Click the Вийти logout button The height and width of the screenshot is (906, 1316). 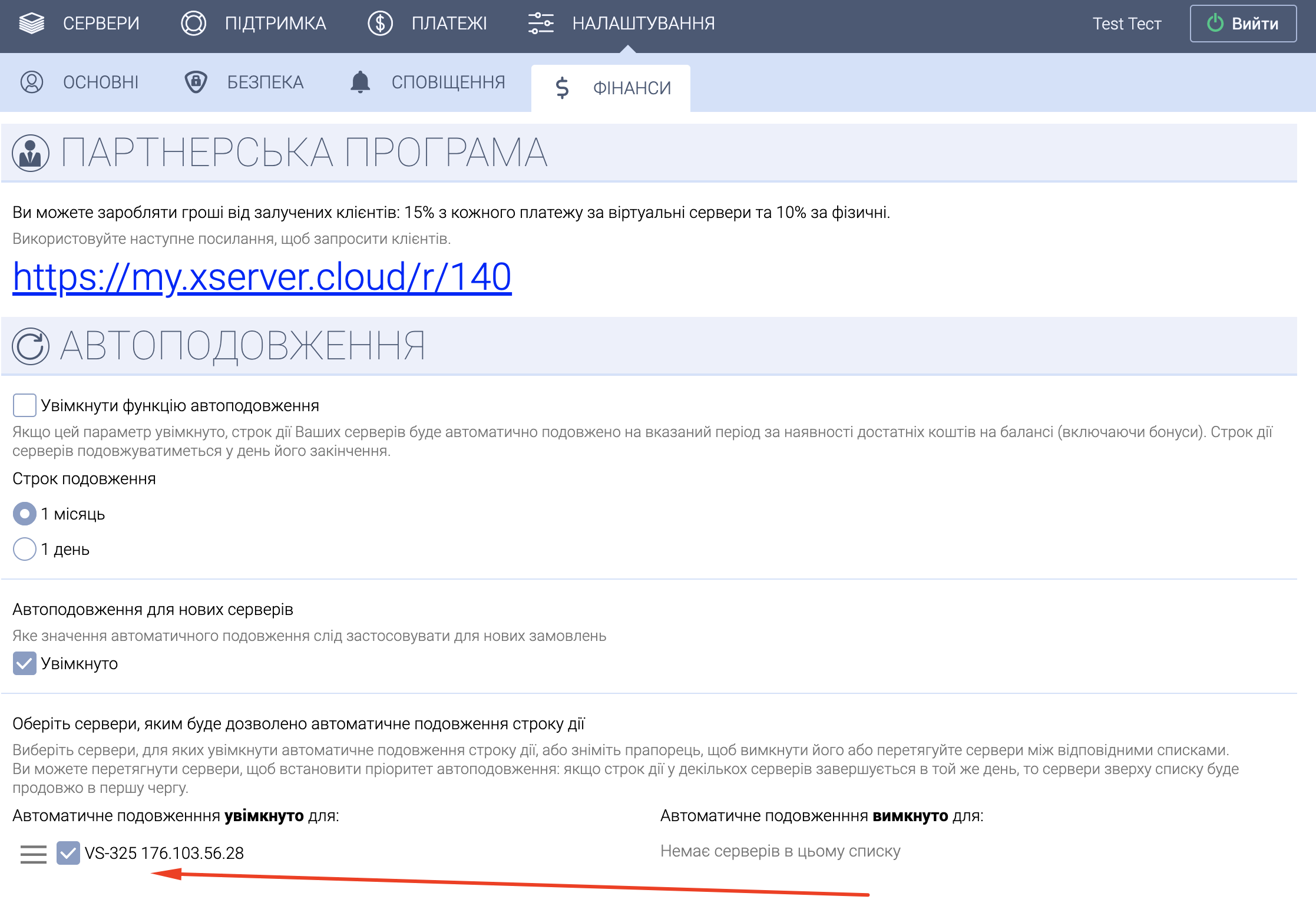(x=1243, y=24)
